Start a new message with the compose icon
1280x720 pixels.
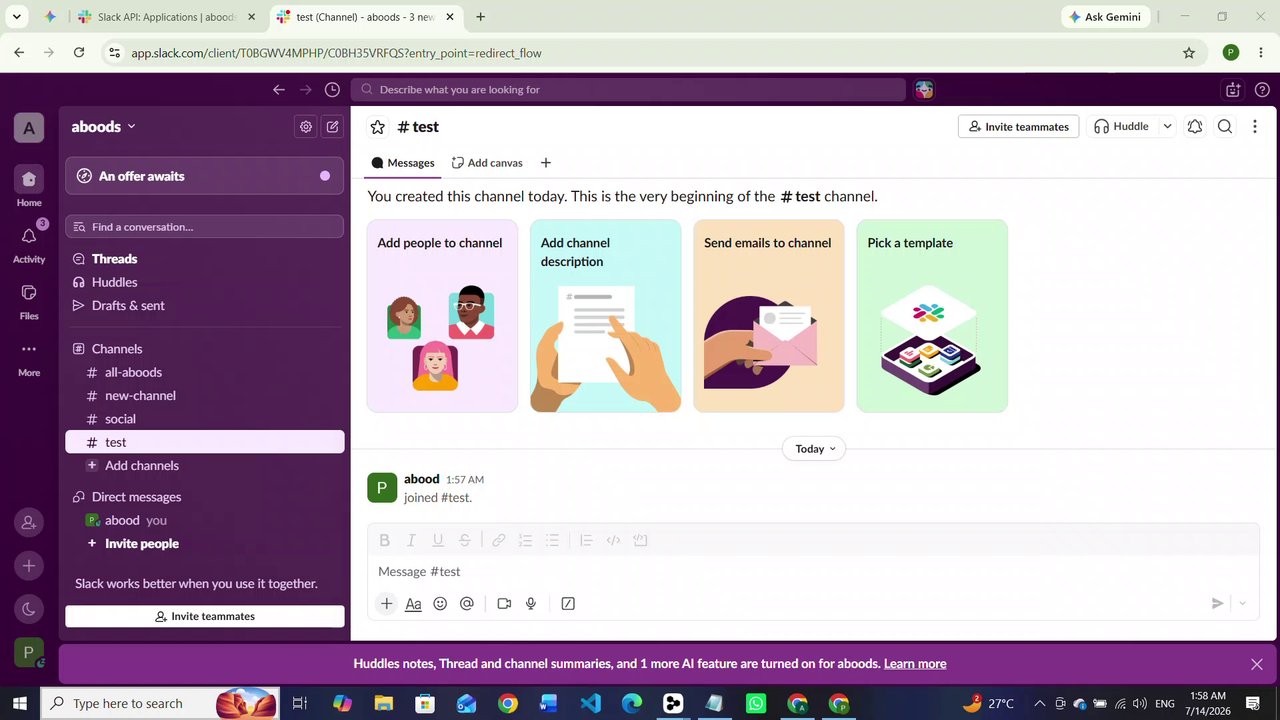(333, 127)
